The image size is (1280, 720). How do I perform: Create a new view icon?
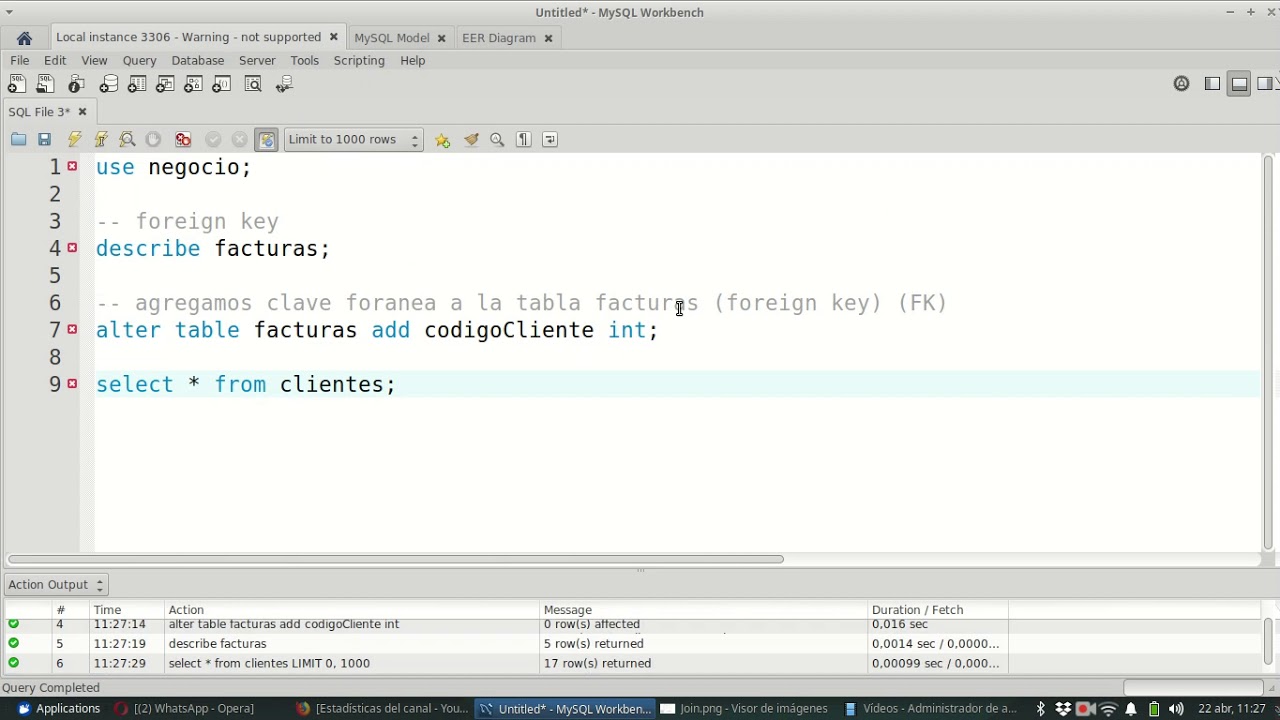[165, 85]
